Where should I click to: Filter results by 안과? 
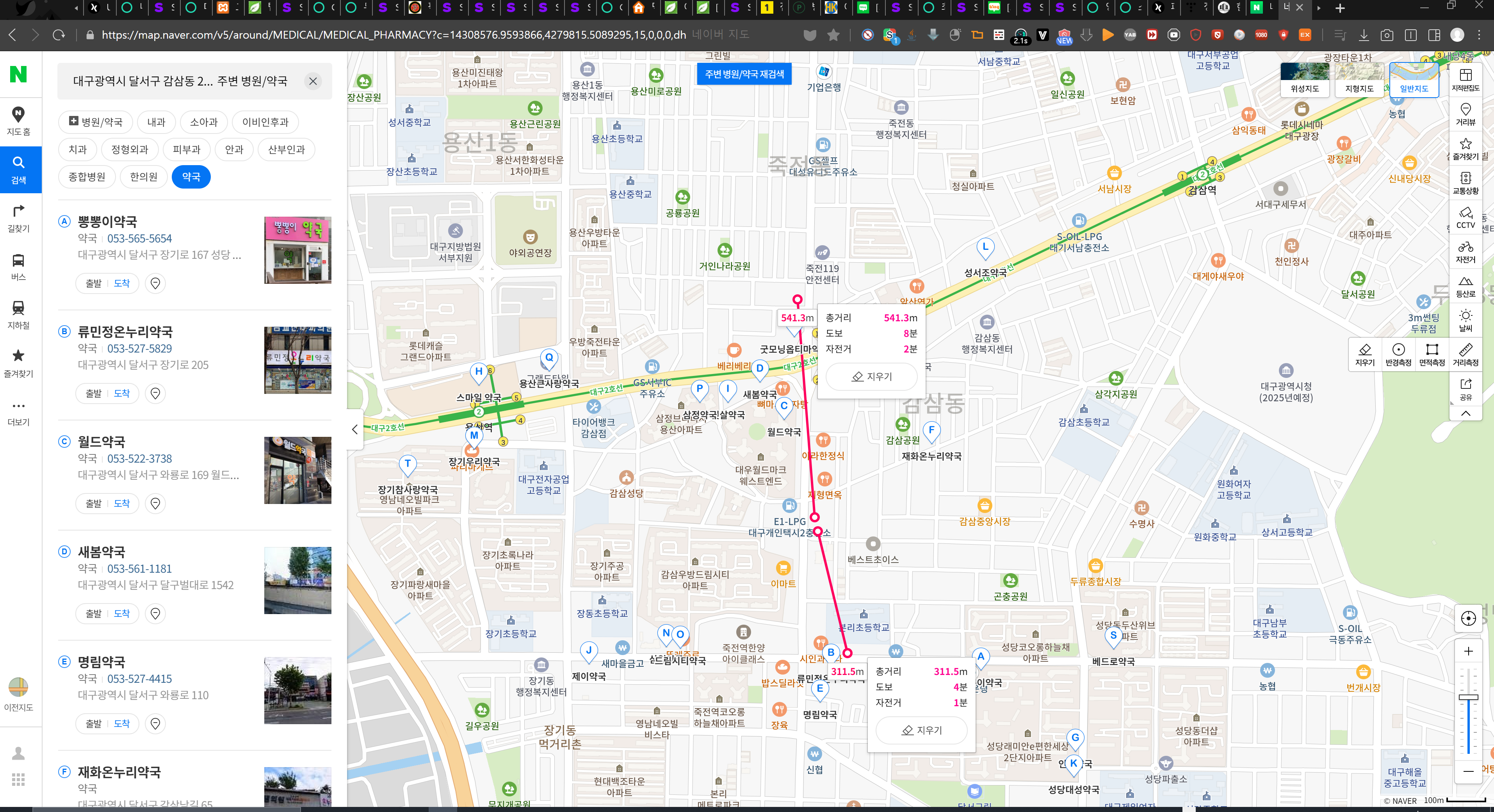234,149
